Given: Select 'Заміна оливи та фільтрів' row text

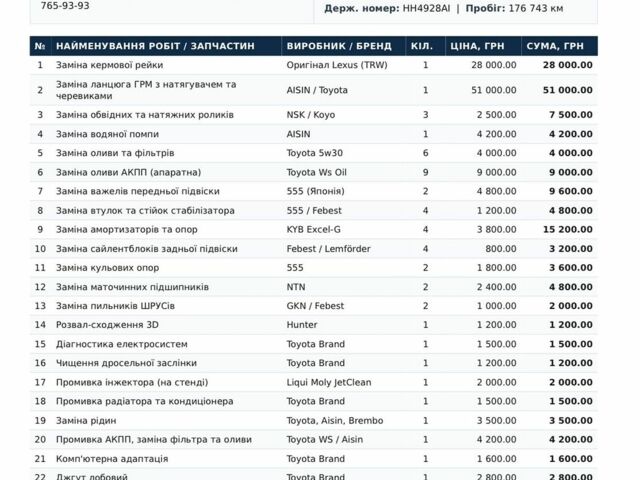Looking at the screenshot, I should (115, 153).
